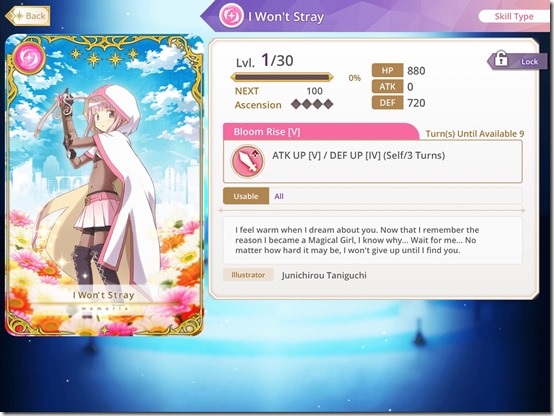
Task: Click the pink skill icon beside the title
Action: tap(231, 16)
